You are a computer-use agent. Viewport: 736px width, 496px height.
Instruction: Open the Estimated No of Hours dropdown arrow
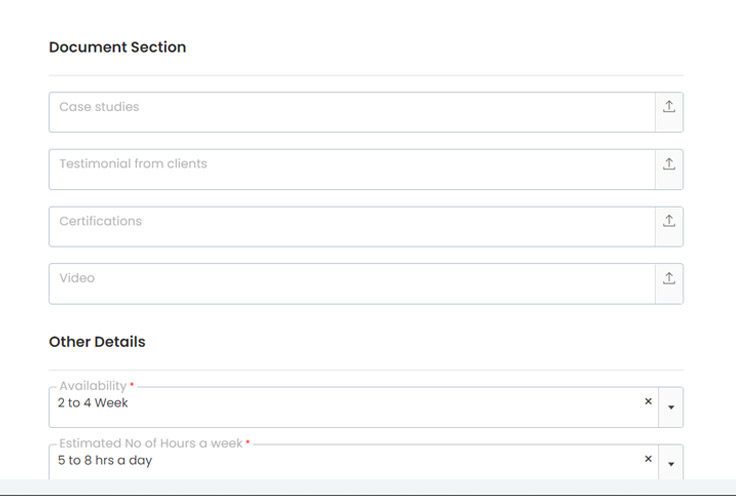click(x=671, y=464)
